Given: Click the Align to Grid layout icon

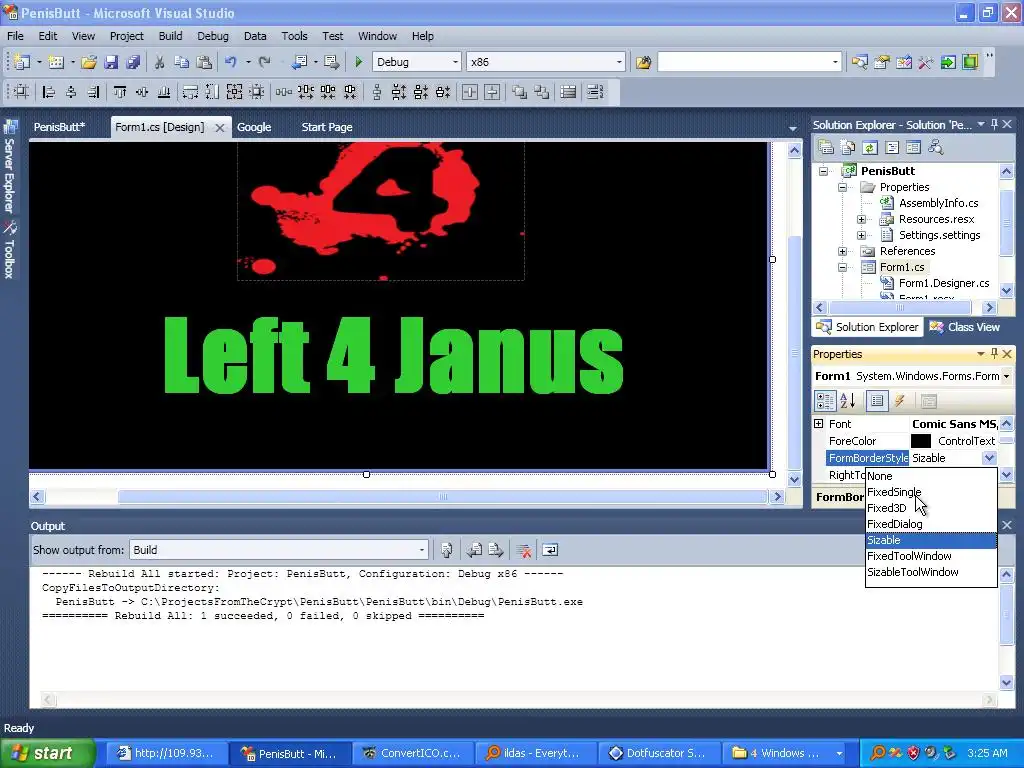Looking at the screenshot, I should click(22, 92).
